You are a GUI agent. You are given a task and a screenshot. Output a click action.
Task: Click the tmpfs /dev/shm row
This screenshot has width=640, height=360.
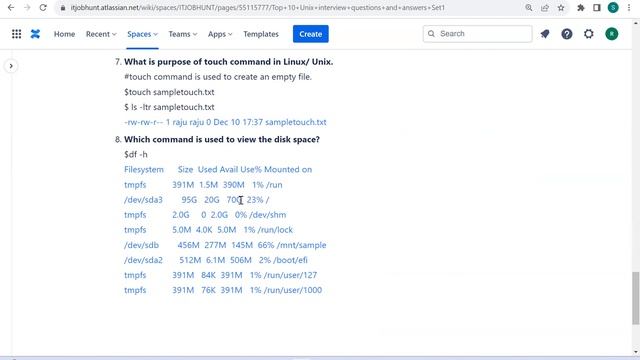click(x=205, y=215)
